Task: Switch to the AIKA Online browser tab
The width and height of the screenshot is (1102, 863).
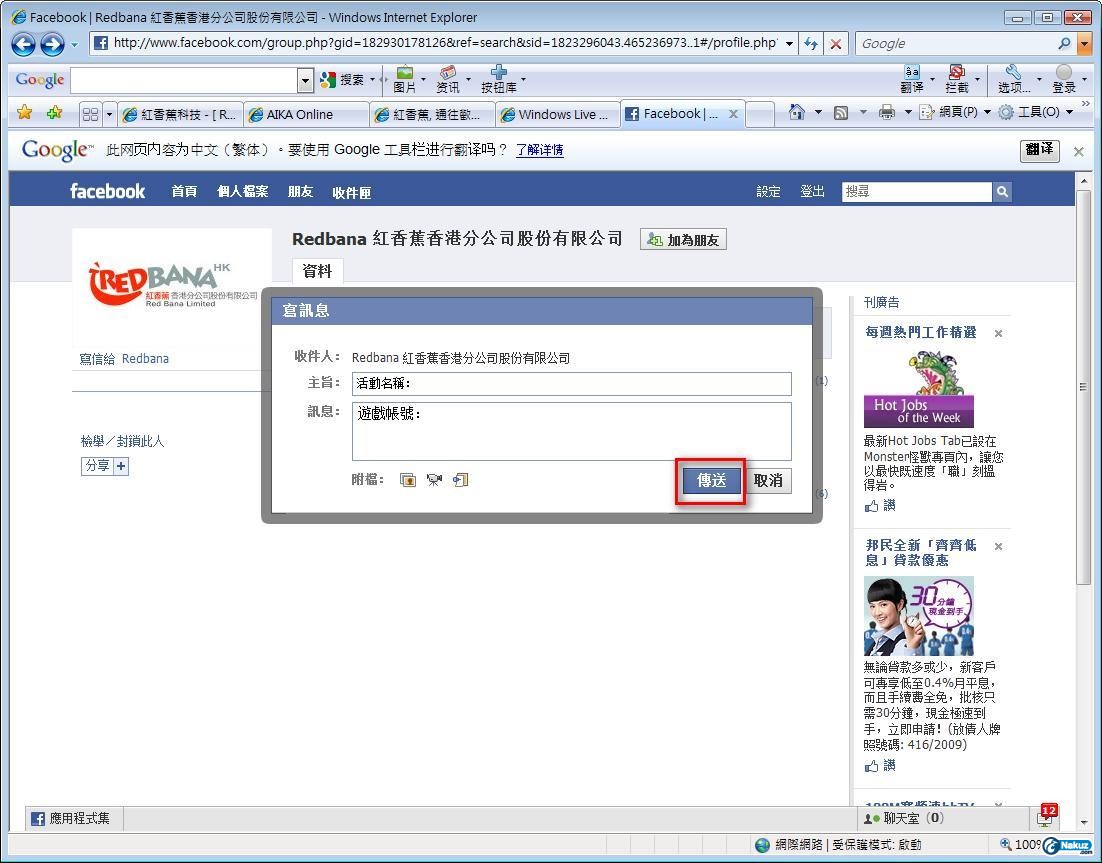Action: tap(306, 115)
